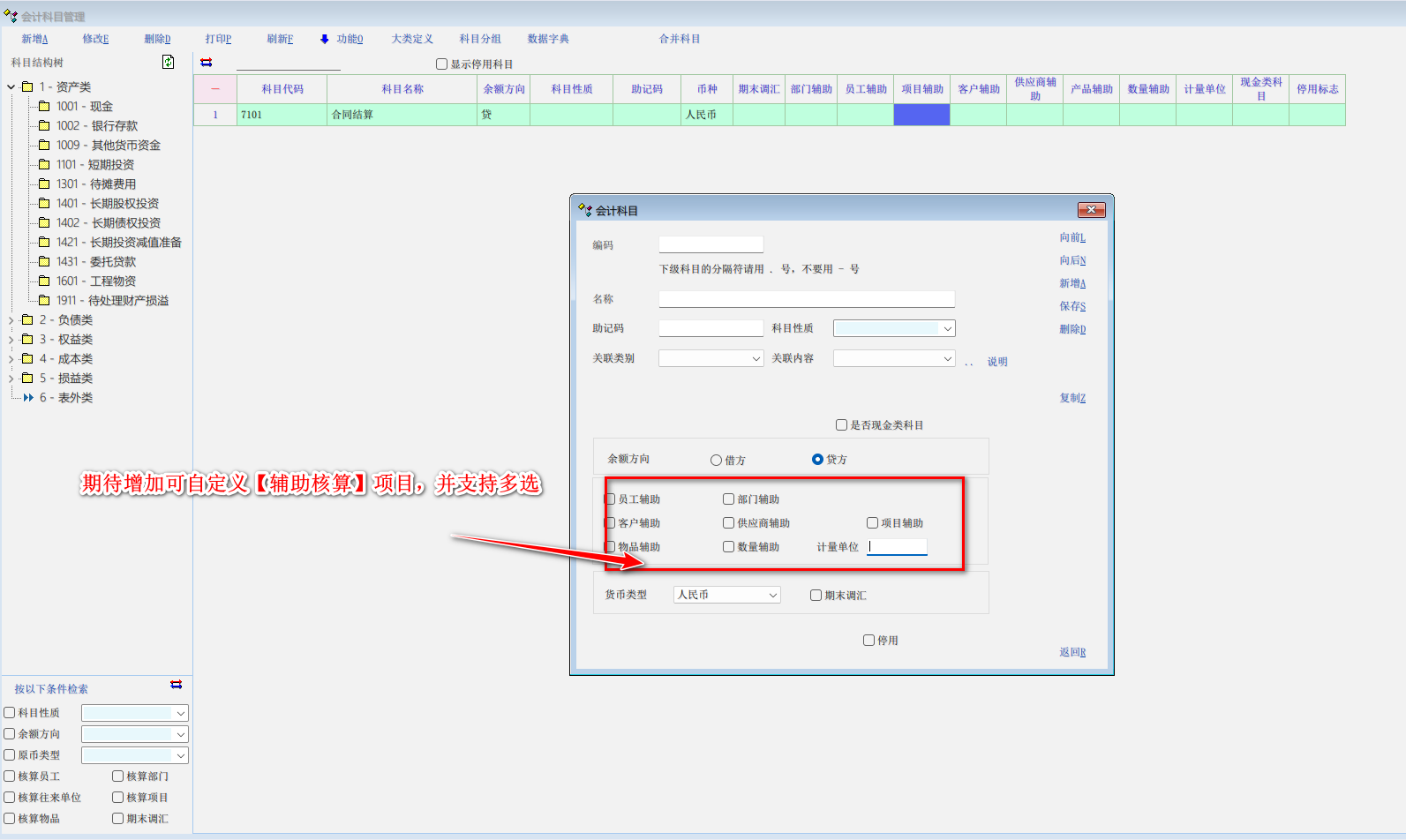
Task: Enable the 显示停用科目 checkbox
Action: [442, 64]
